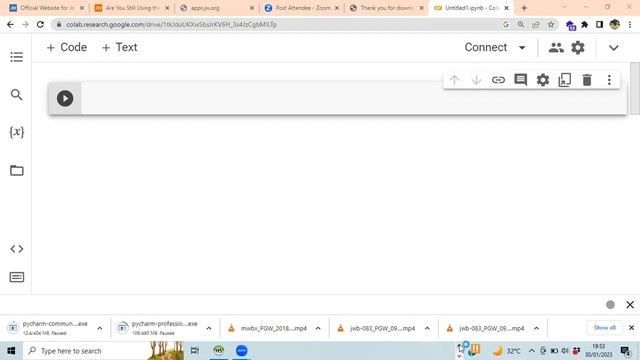
Task: Close the bottom Colab panel
Action: coord(630,304)
